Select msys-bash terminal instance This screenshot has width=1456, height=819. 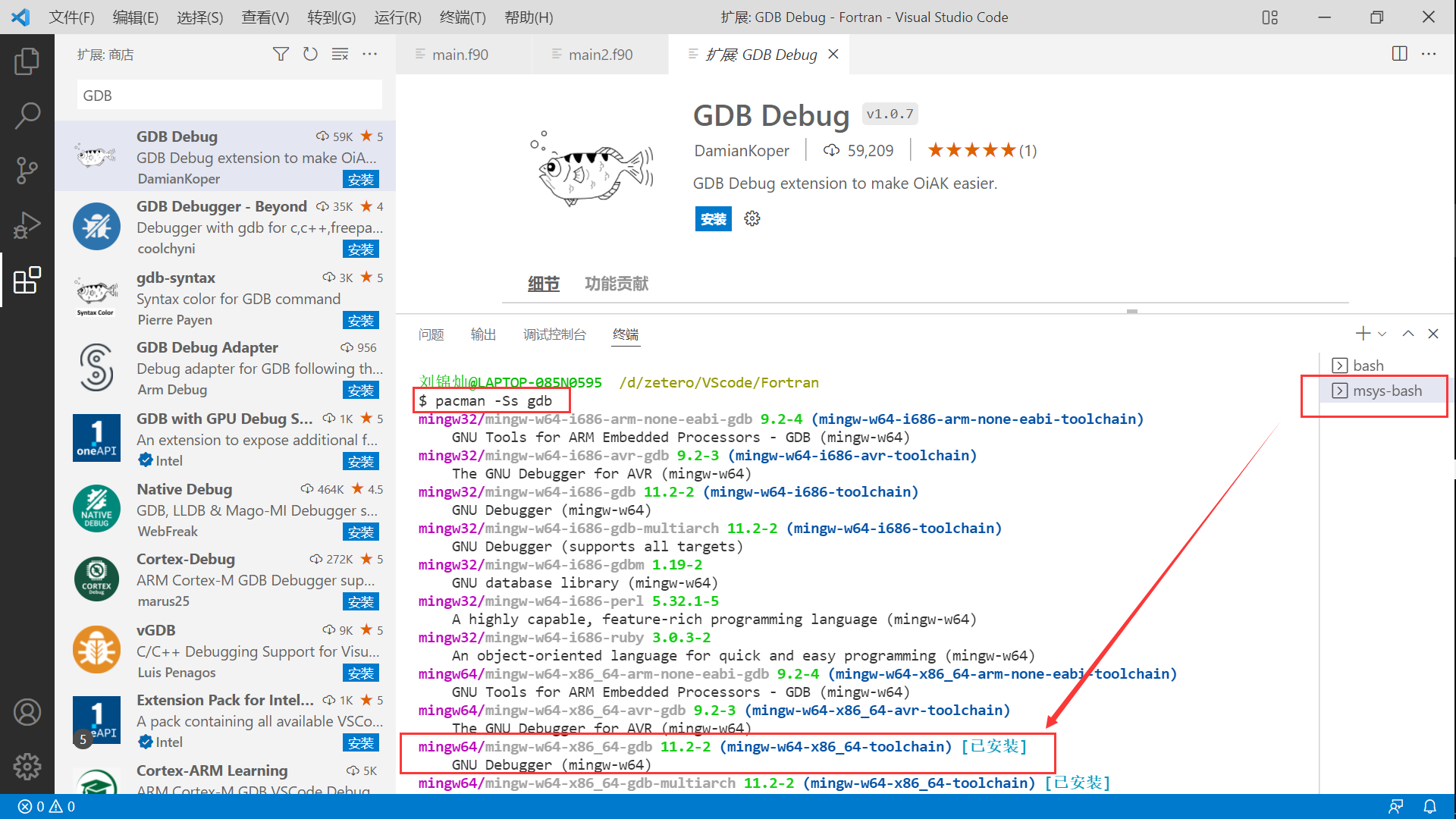(x=1387, y=390)
